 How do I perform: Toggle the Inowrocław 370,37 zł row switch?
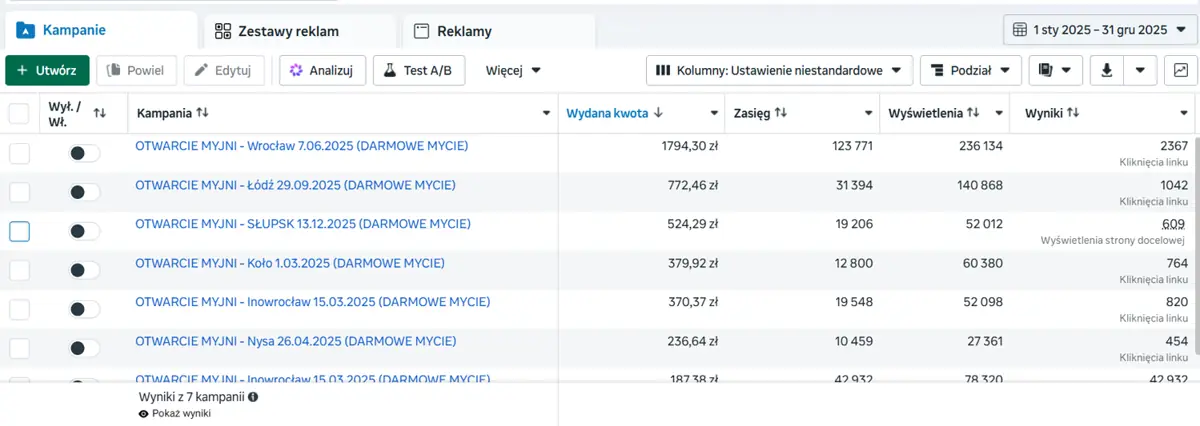84,309
